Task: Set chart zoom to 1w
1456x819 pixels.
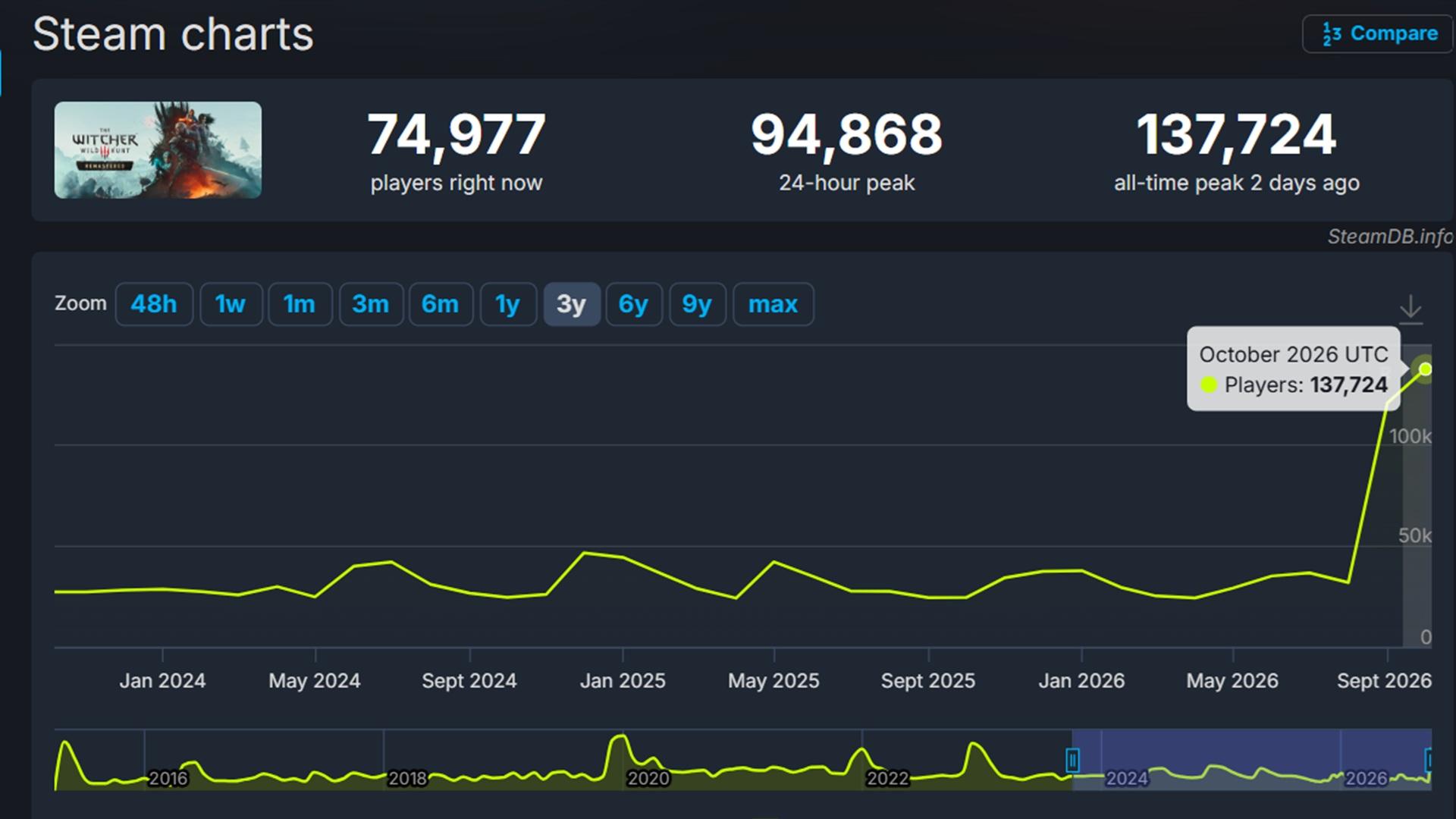Action: (231, 304)
